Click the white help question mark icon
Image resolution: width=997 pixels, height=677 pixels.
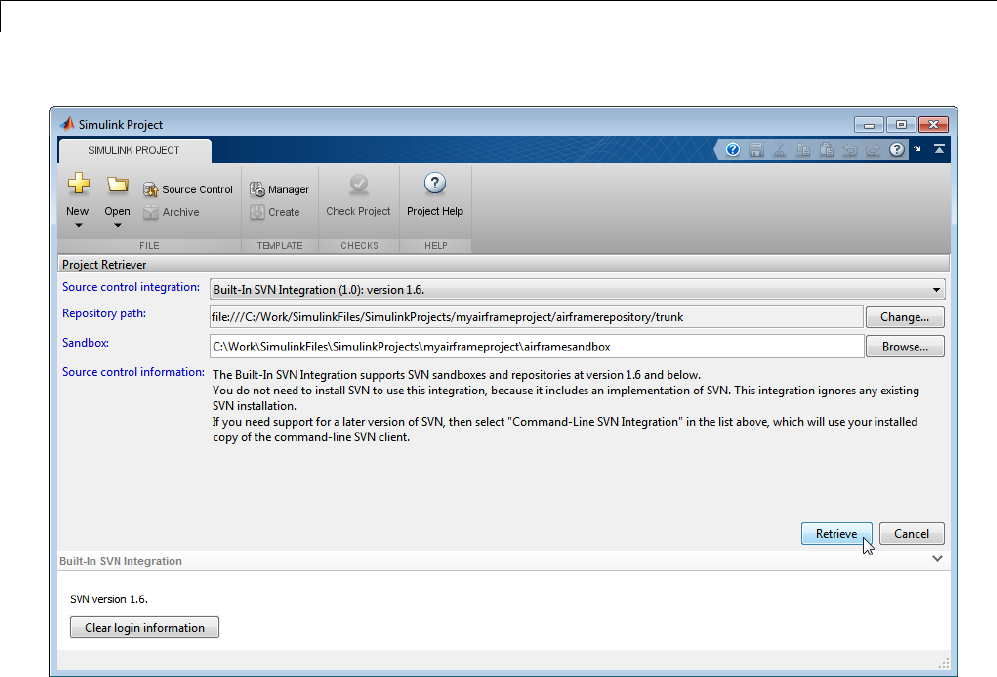pyautogui.click(x=897, y=149)
